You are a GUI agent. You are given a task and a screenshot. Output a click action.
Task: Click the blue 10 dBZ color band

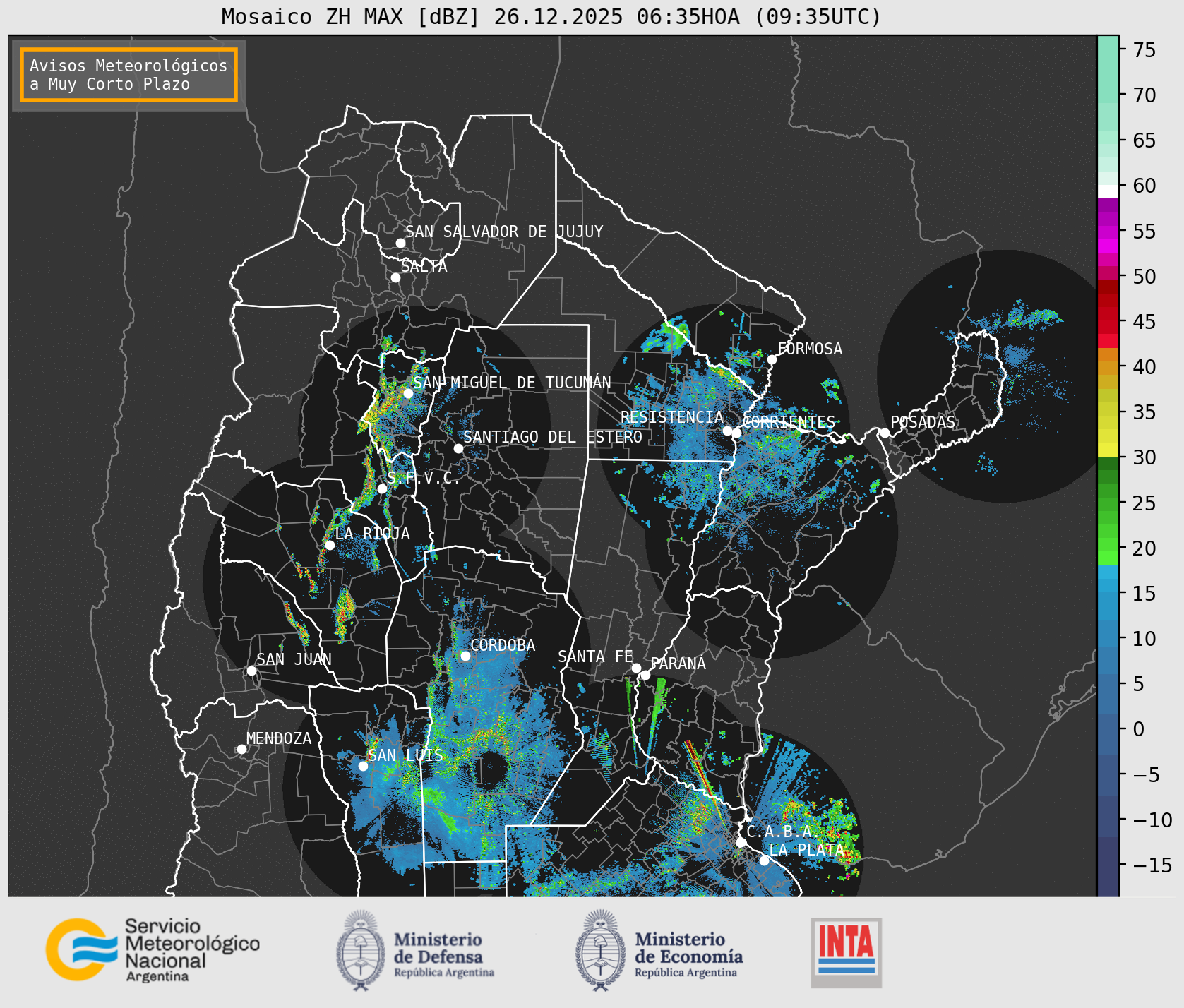[1108, 633]
